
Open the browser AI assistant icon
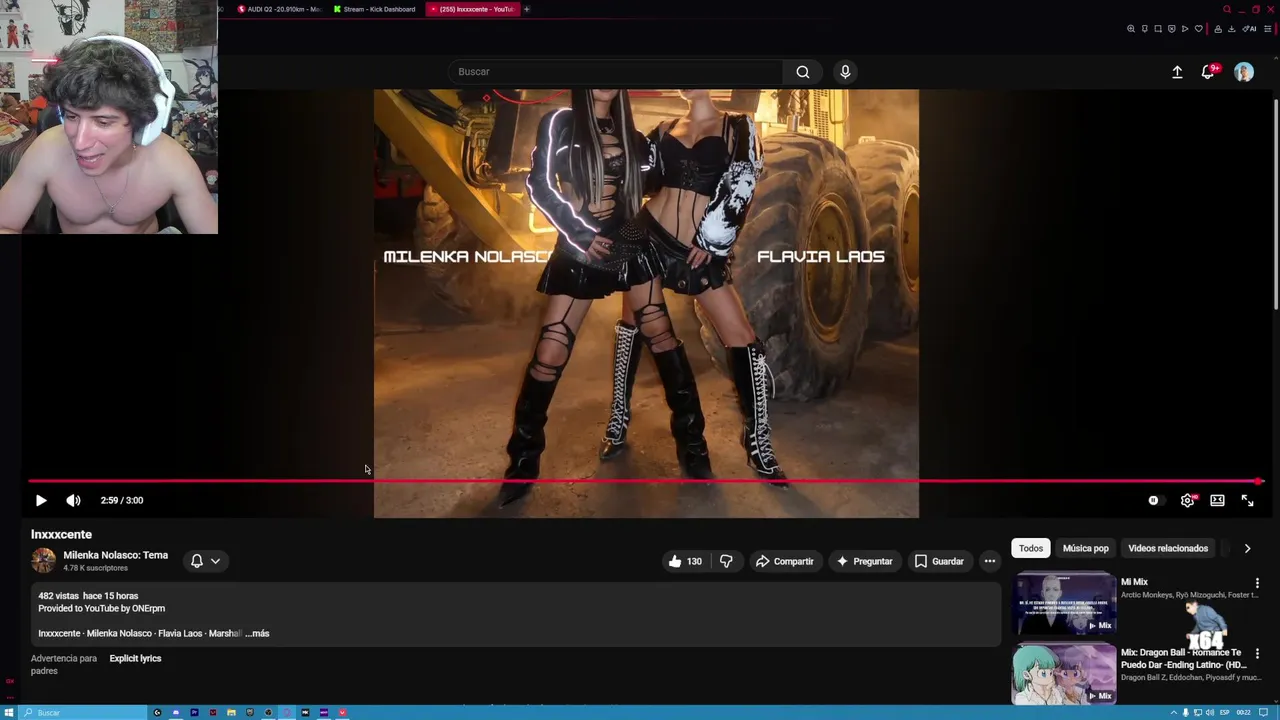pyautogui.click(x=1249, y=29)
